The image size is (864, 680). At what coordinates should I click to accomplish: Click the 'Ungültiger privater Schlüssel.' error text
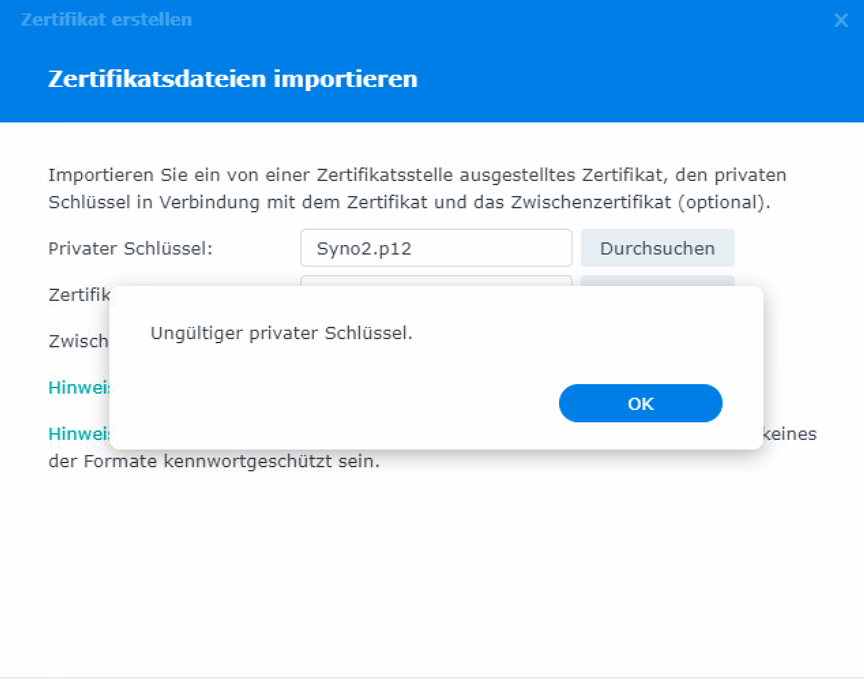[x=281, y=333]
